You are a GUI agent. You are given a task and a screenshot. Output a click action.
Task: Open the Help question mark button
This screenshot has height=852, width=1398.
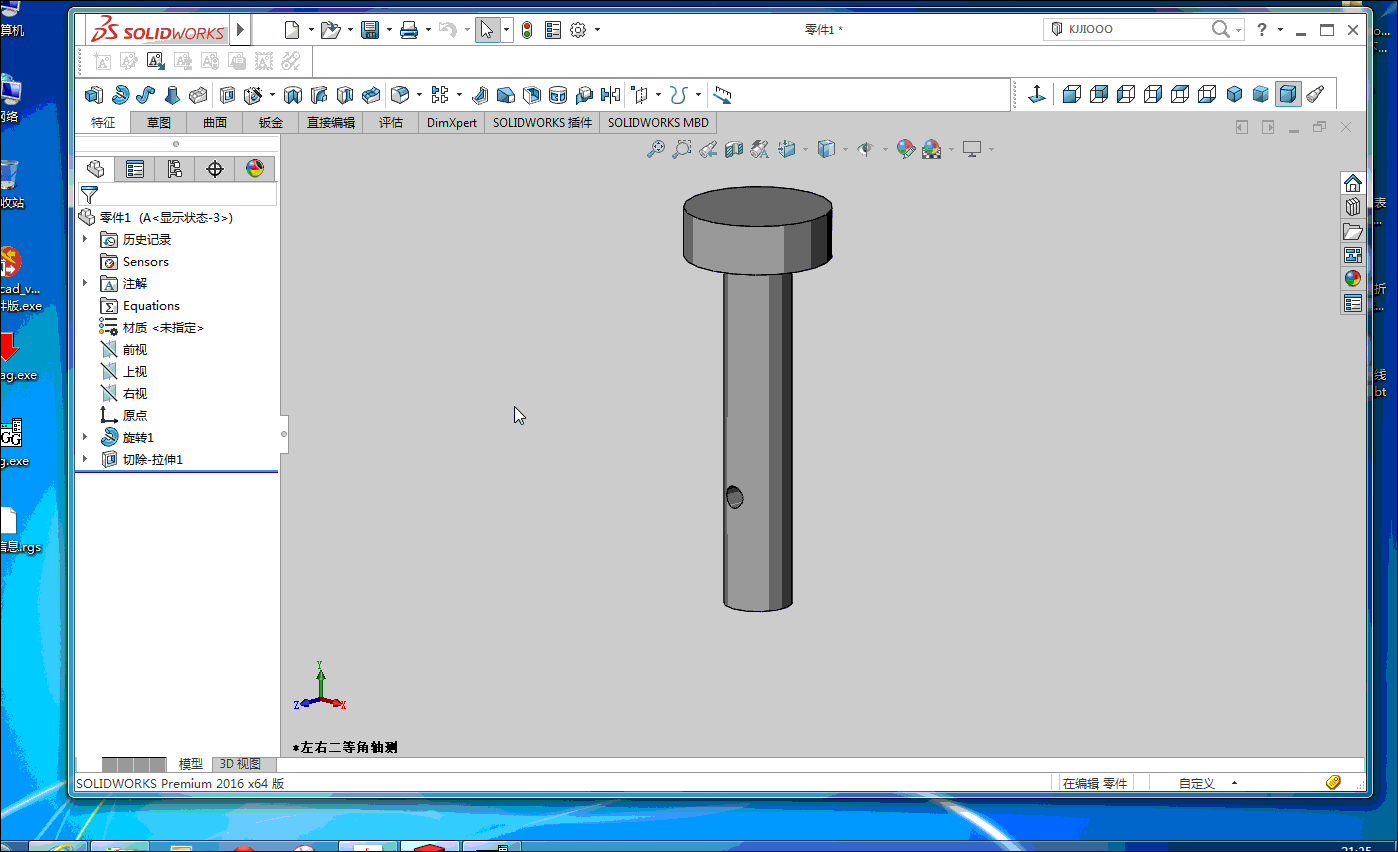pos(1262,30)
